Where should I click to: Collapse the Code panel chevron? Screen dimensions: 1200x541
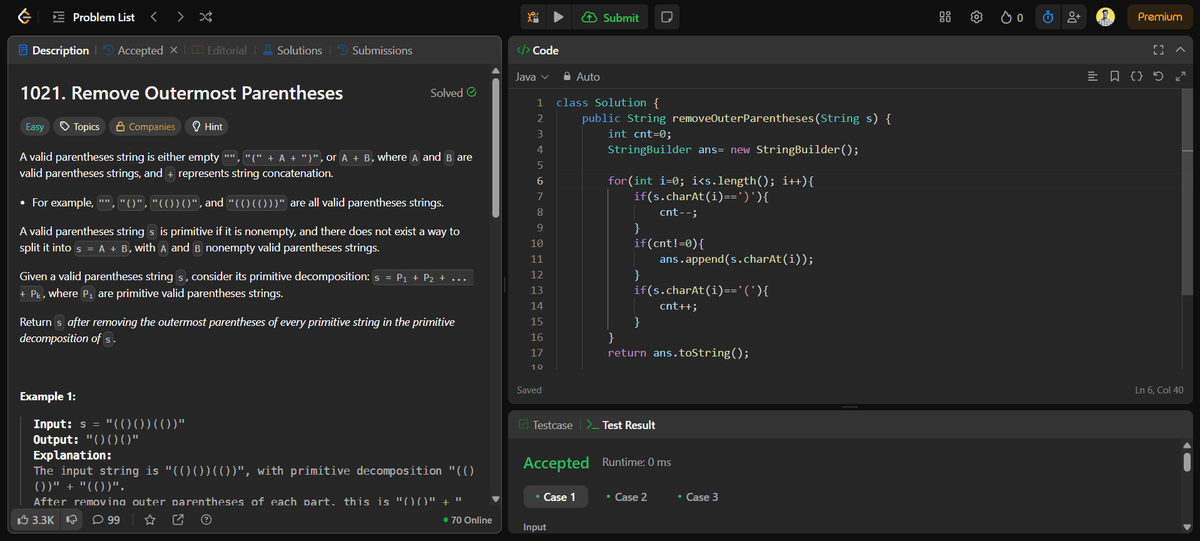pos(1180,50)
